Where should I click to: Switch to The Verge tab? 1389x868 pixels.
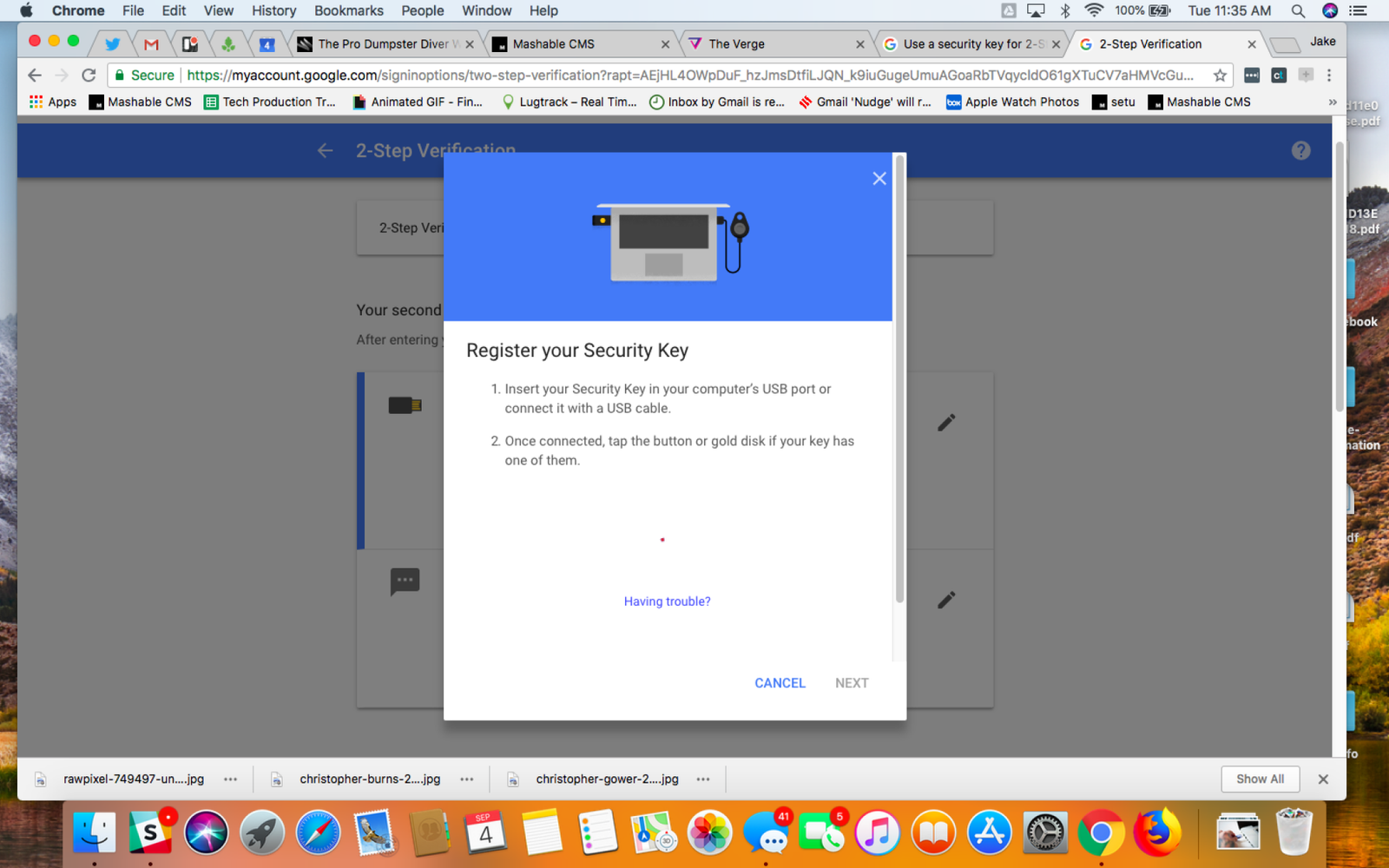tap(736, 44)
